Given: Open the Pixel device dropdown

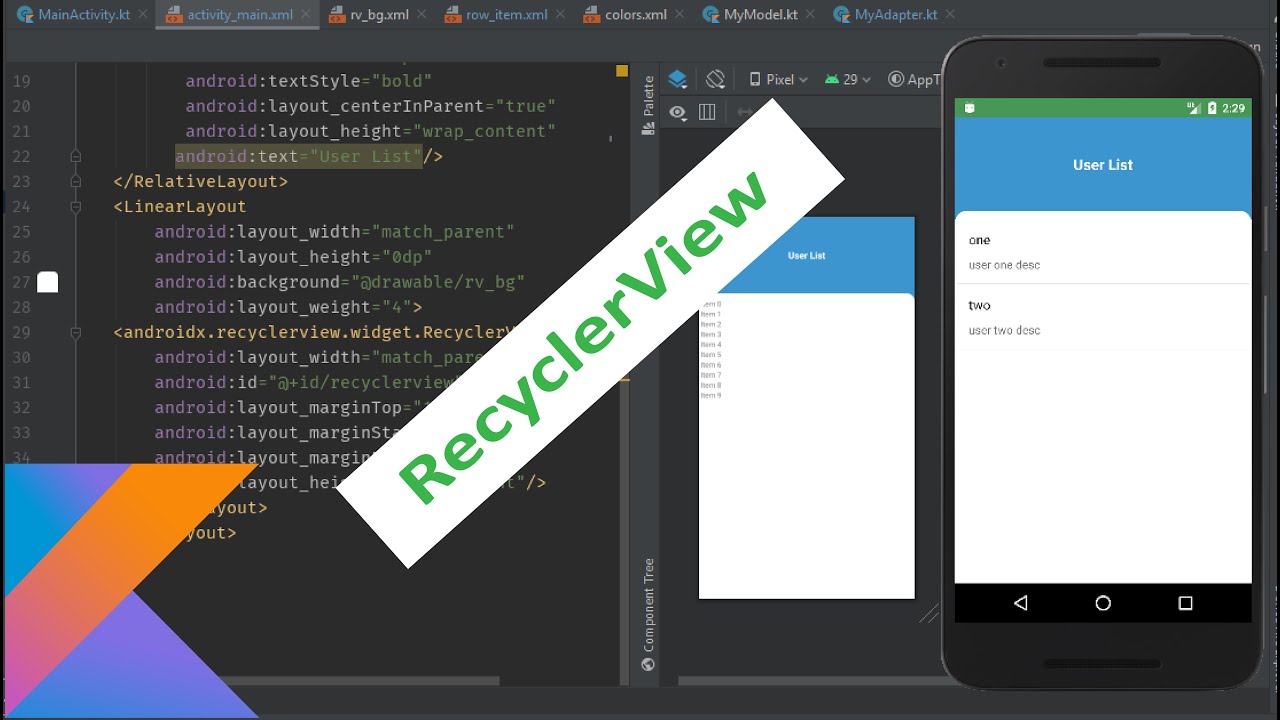Looking at the screenshot, I should click(x=778, y=79).
